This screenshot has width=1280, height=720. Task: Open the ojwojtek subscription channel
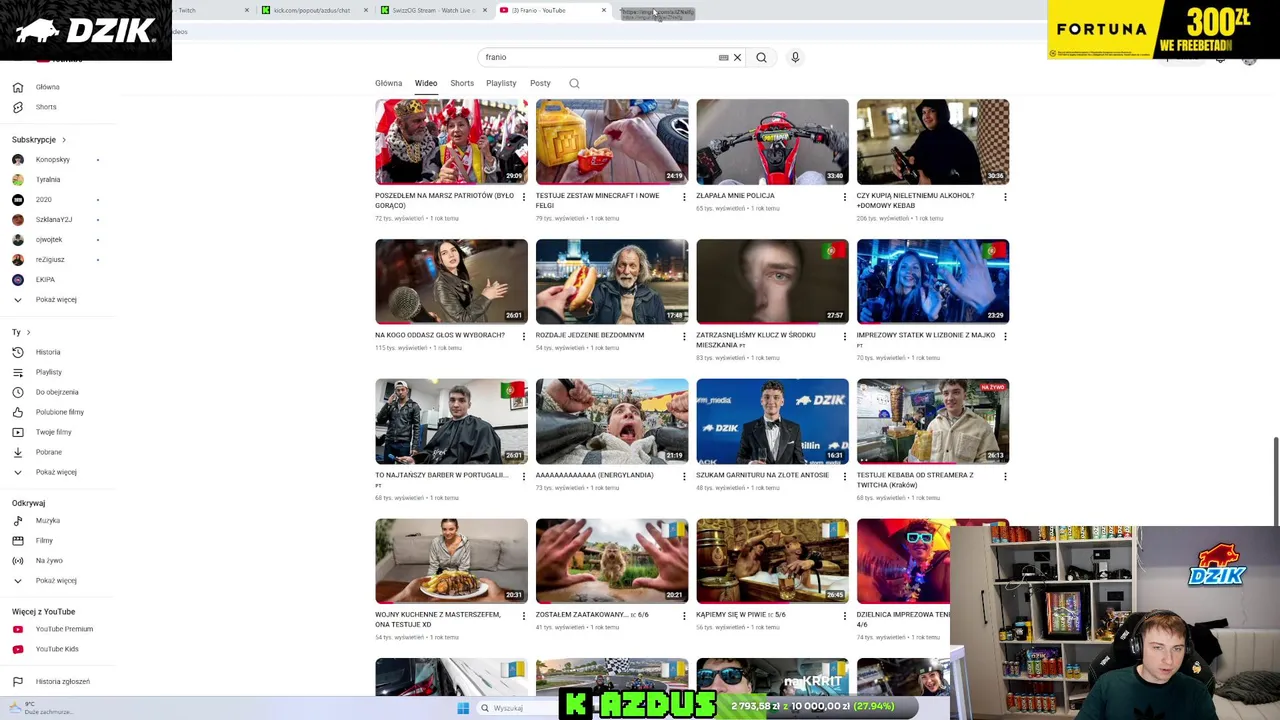[49, 239]
